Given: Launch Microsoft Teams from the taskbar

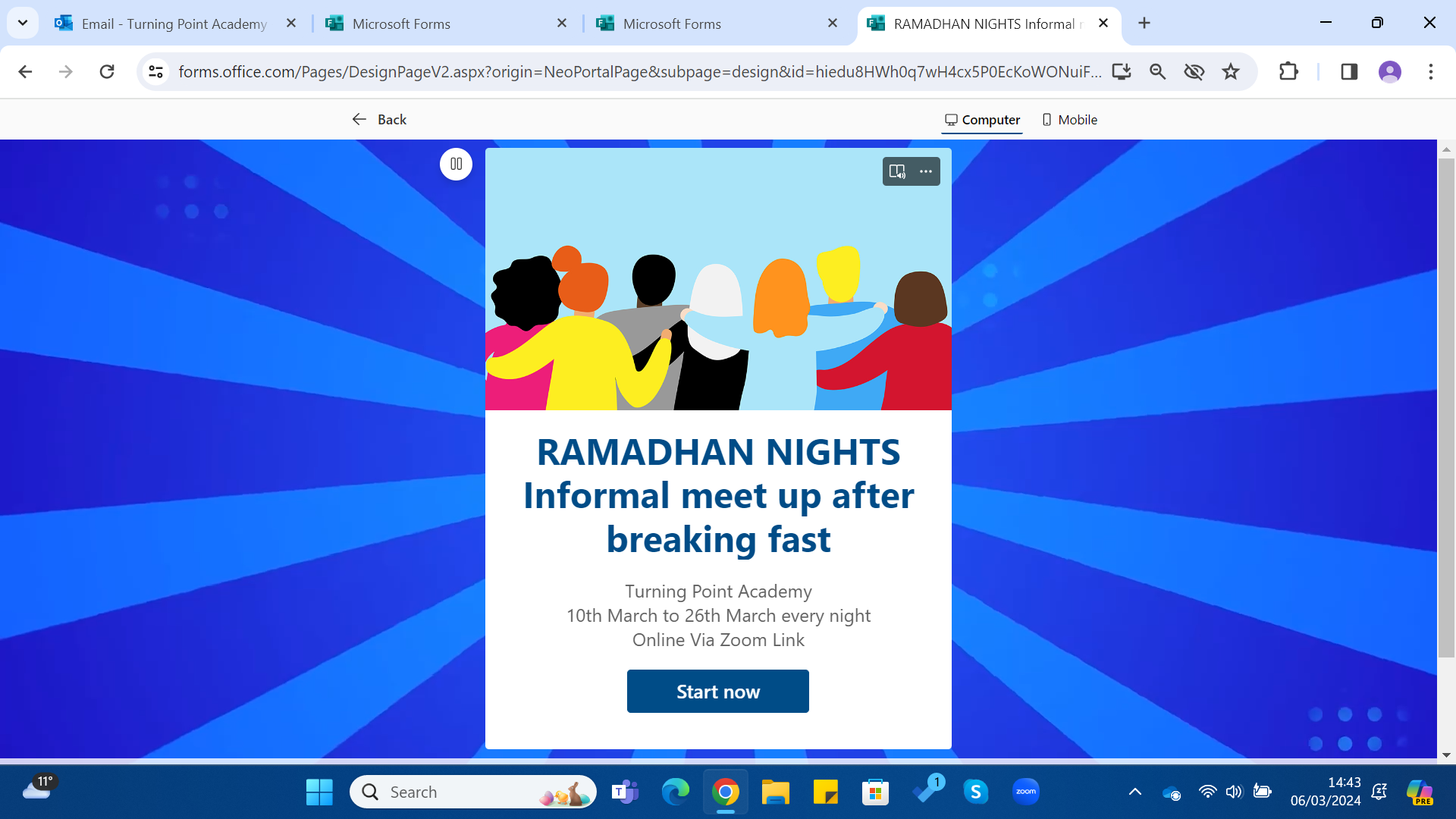Looking at the screenshot, I should click(625, 792).
